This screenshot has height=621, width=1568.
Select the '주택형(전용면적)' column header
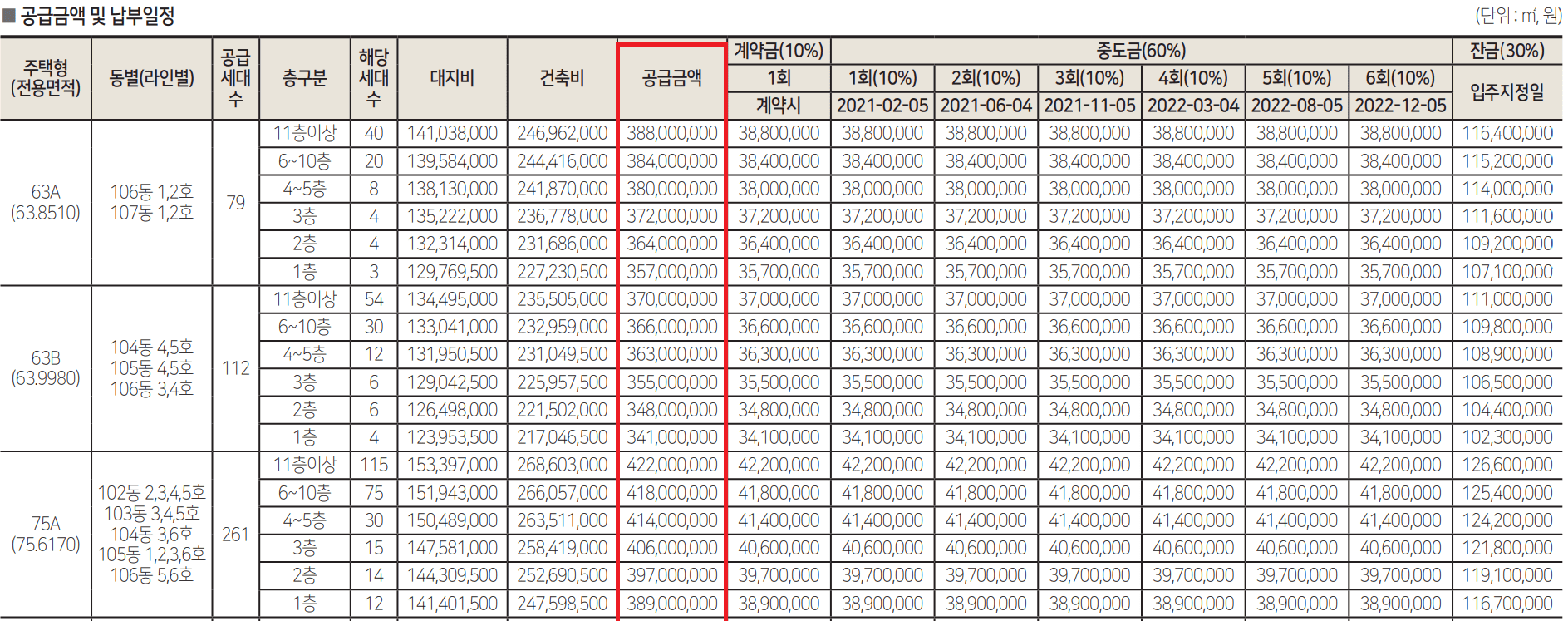click(46, 78)
